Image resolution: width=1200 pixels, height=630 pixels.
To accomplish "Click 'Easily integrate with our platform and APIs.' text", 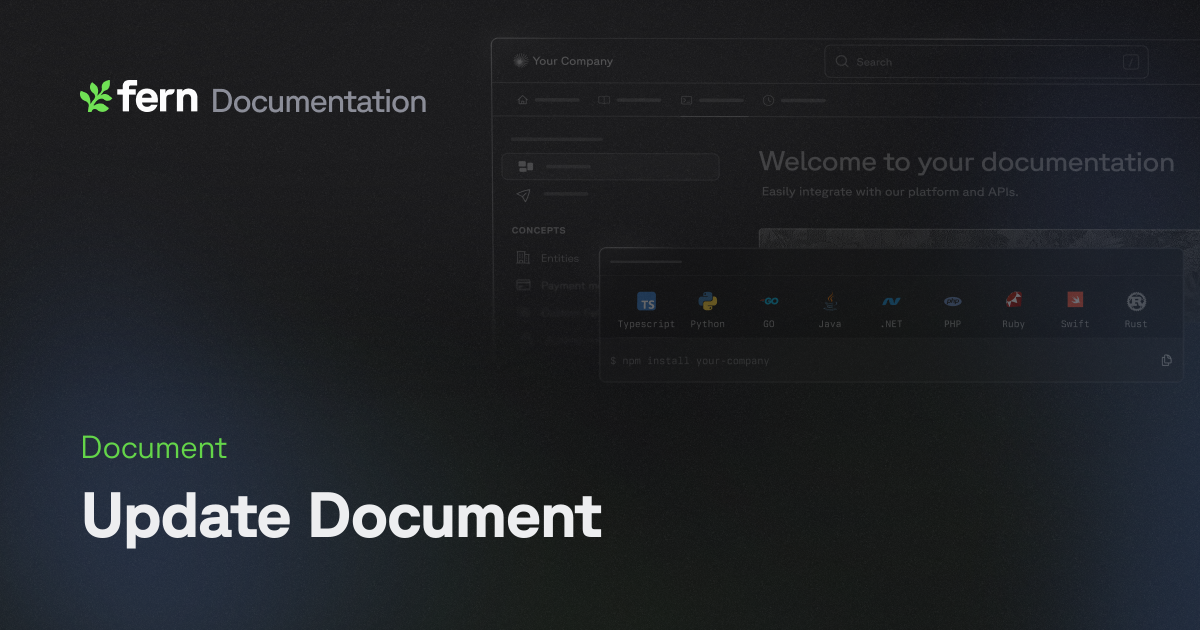I will (x=890, y=191).
